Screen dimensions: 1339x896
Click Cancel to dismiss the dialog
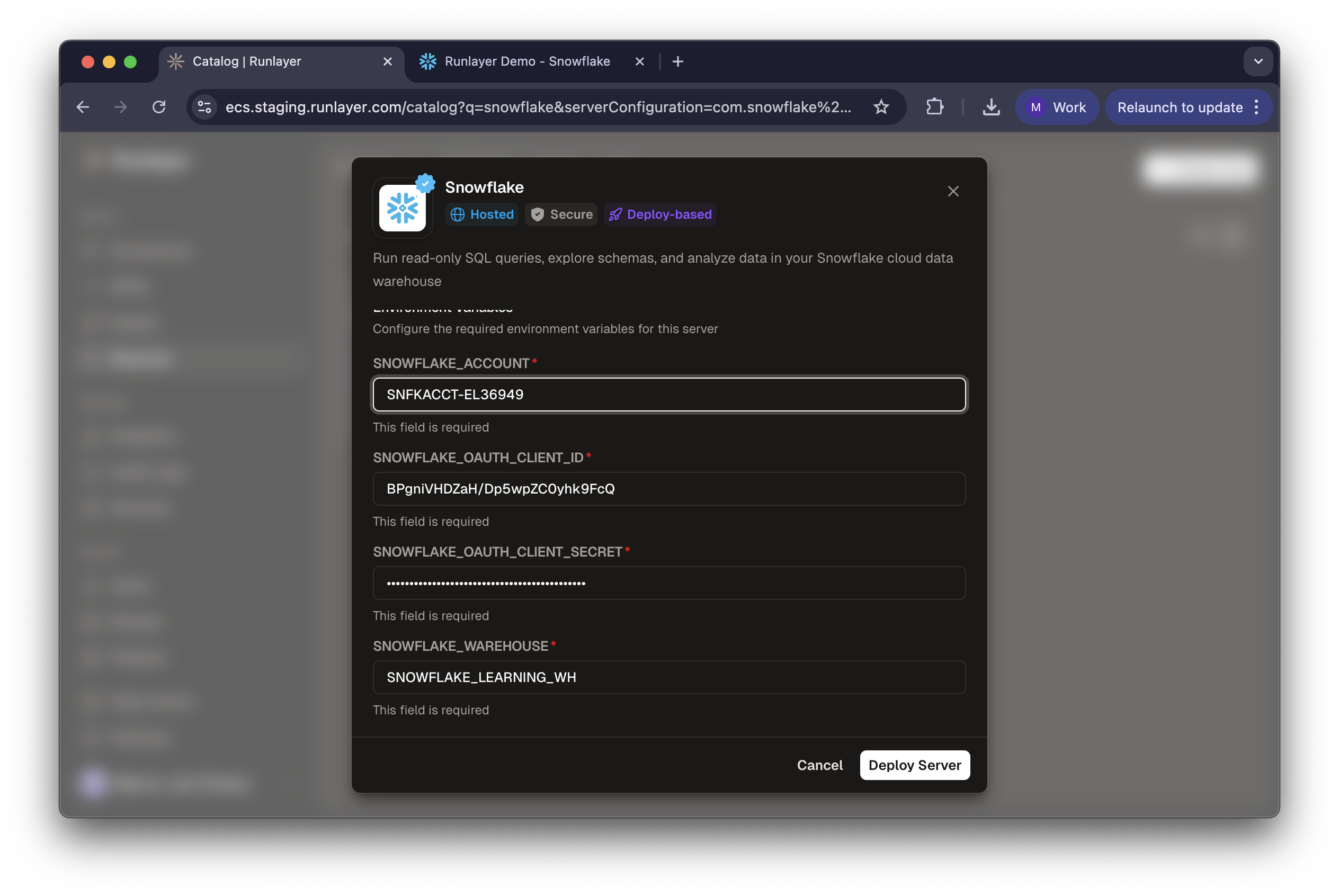[819, 765]
